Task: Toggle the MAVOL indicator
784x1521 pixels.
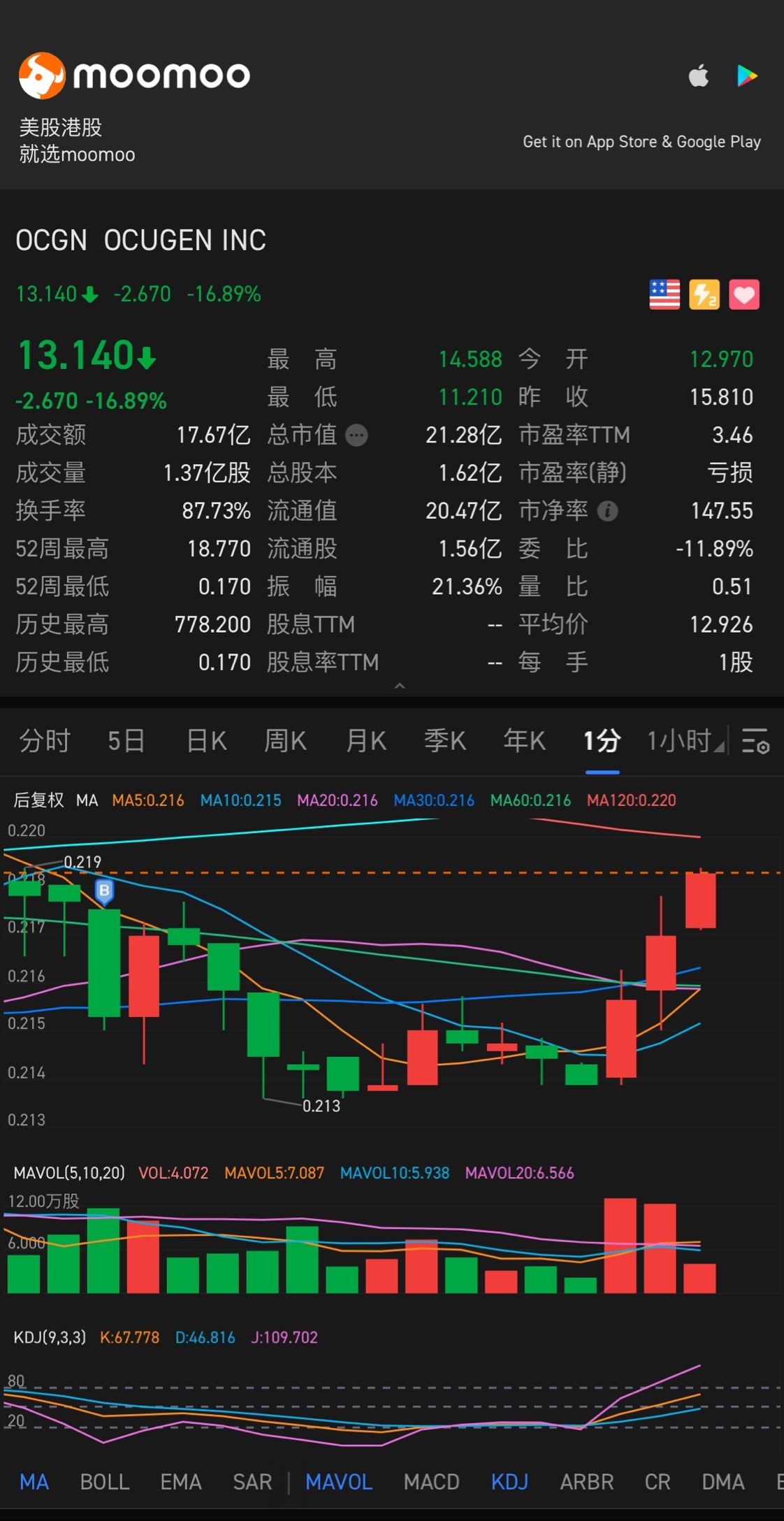Action: tap(339, 1482)
